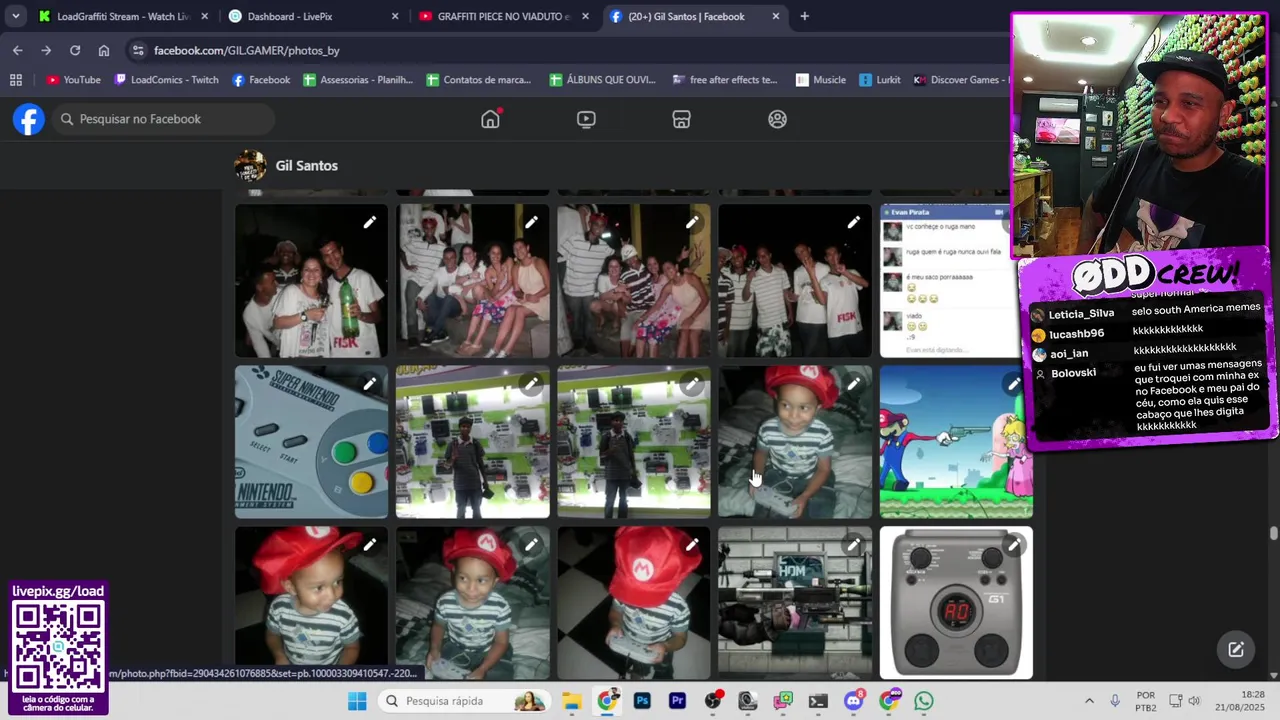Screen dimensions: 1280x720
Task: Go forward in the browser
Action: [46, 50]
